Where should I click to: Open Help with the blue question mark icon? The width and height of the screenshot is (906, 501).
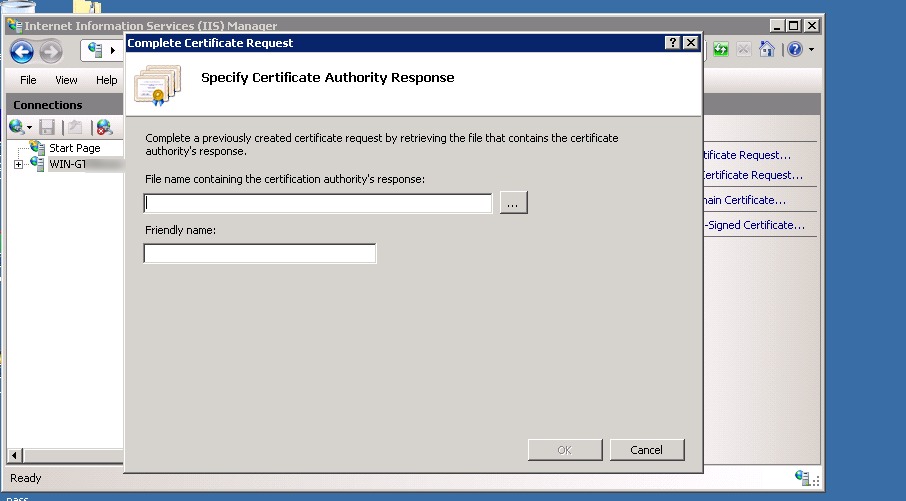(x=795, y=50)
